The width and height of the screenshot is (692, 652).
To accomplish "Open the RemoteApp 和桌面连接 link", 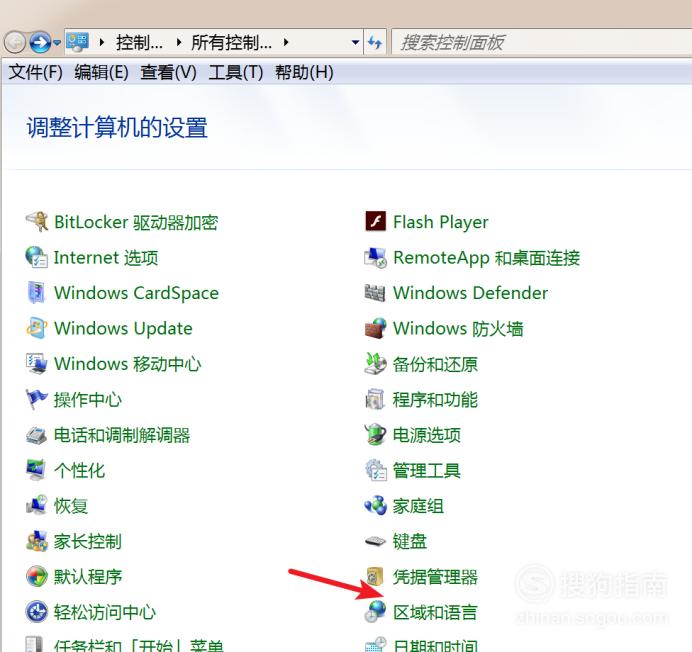I will pyautogui.click(x=486, y=257).
